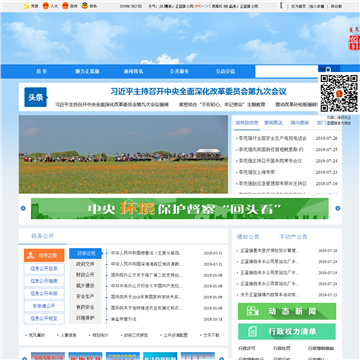The width and height of the screenshot is (360, 360).
Task: Open notice 关于正蓝旗境内自驾车活动
Action: 270,295
